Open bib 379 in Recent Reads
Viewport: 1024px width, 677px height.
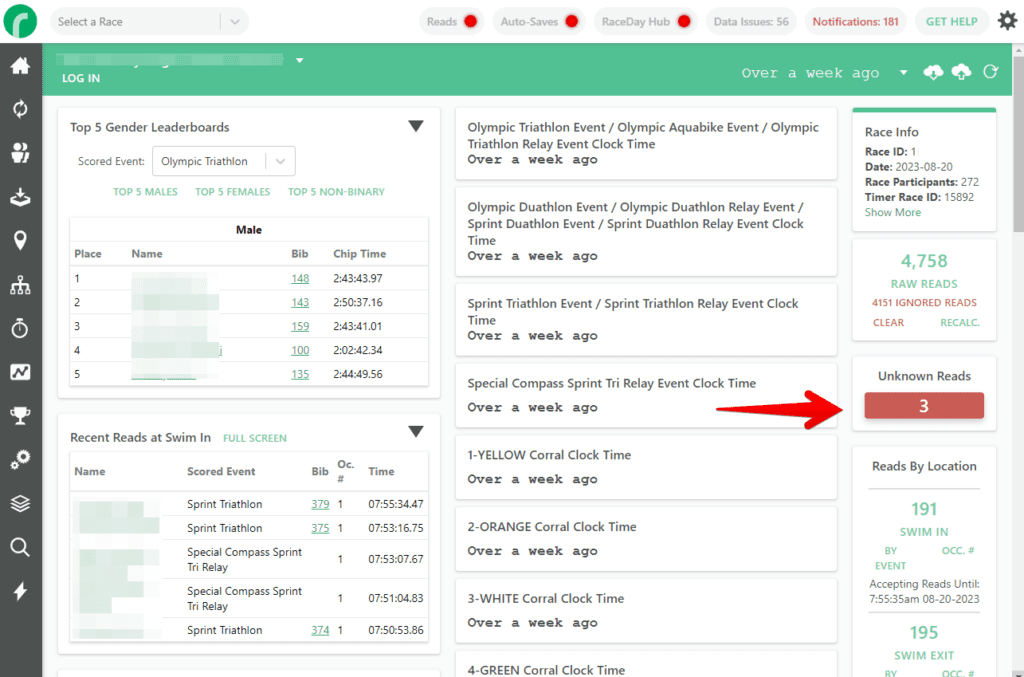tap(320, 504)
